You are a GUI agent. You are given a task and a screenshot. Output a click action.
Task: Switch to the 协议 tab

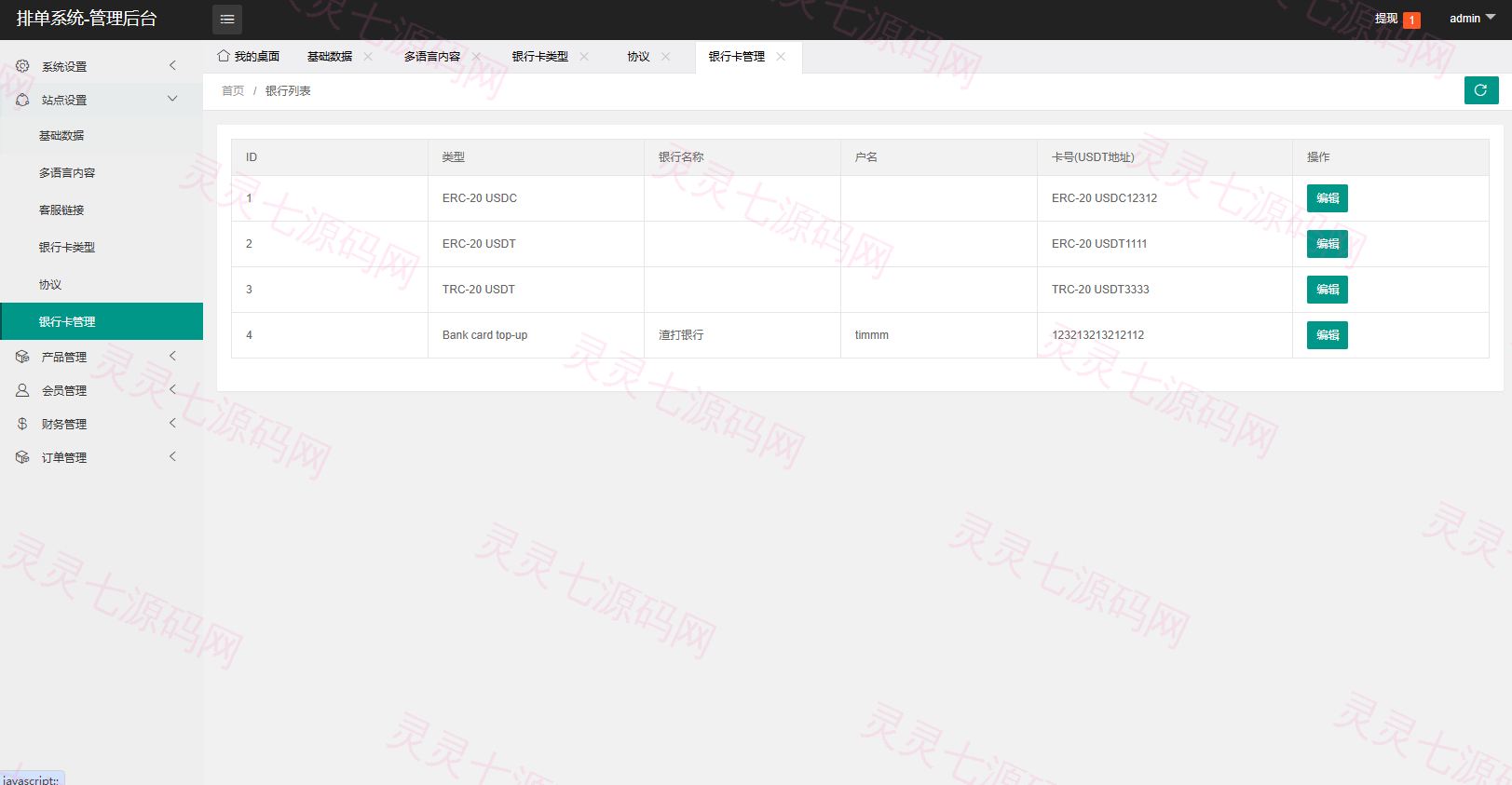(639, 57)
